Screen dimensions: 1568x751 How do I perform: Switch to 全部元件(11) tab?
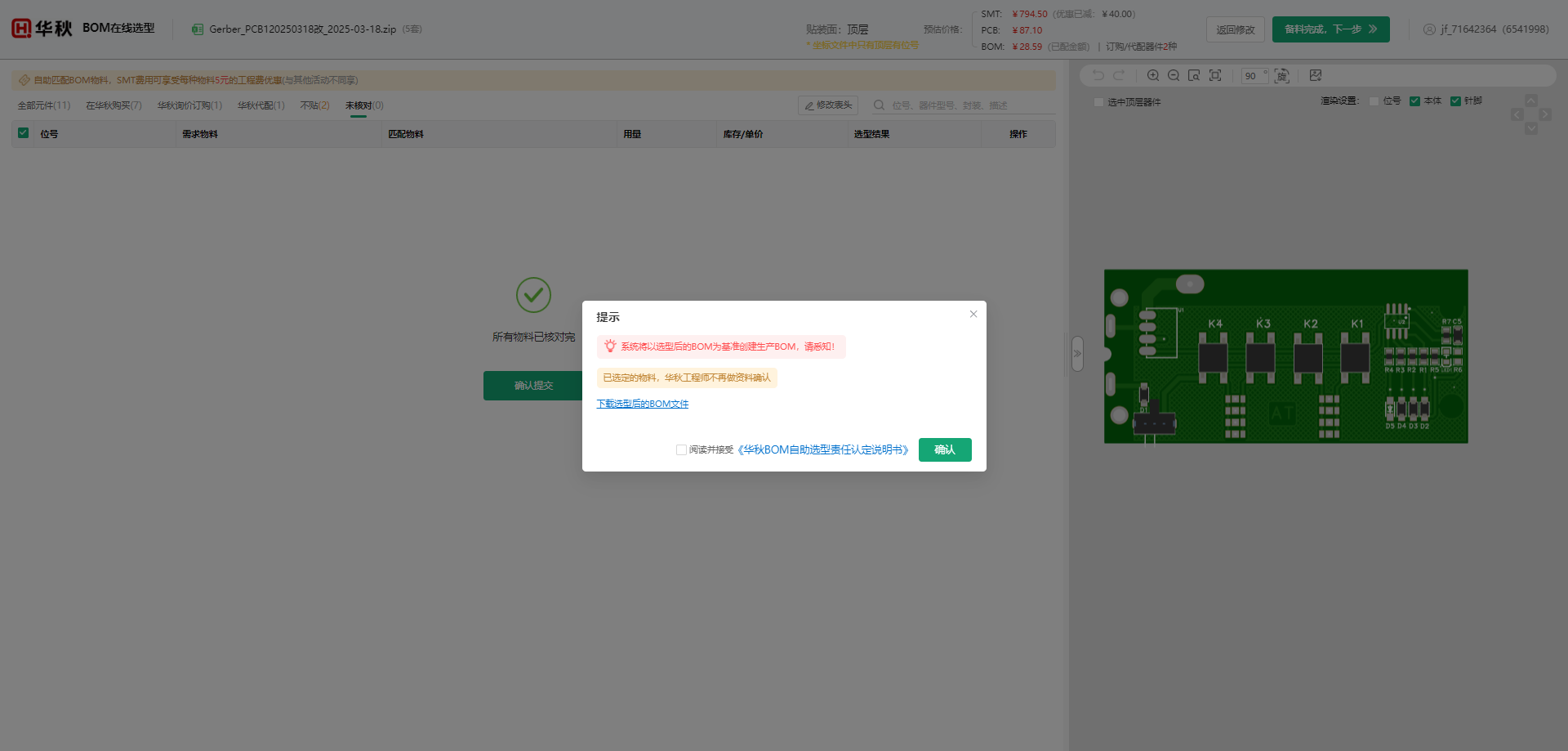click(44, 105)
